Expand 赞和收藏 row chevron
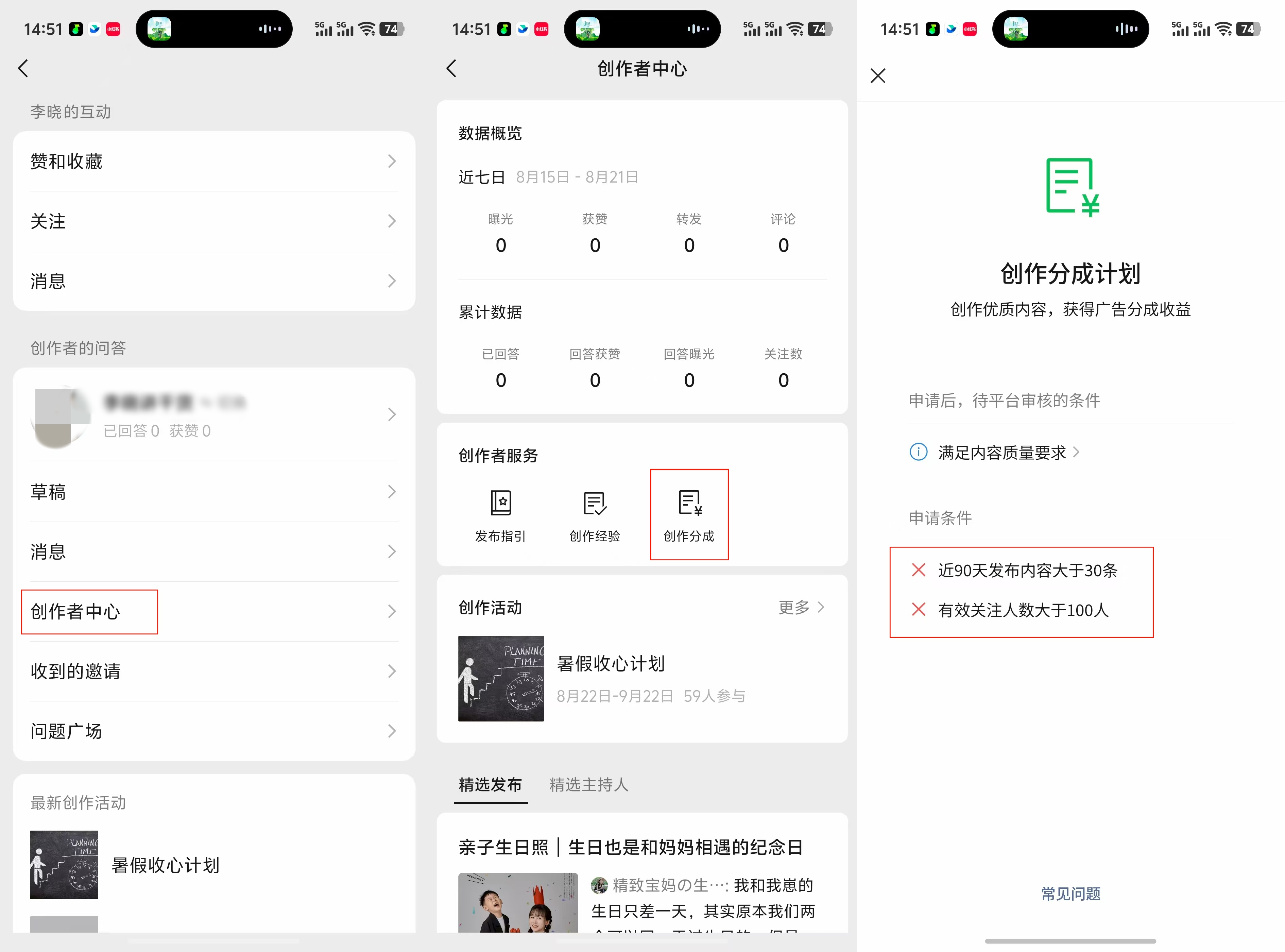Image resolution: width=1285 pixels, height=952 pixels. [x=392, y=161]
